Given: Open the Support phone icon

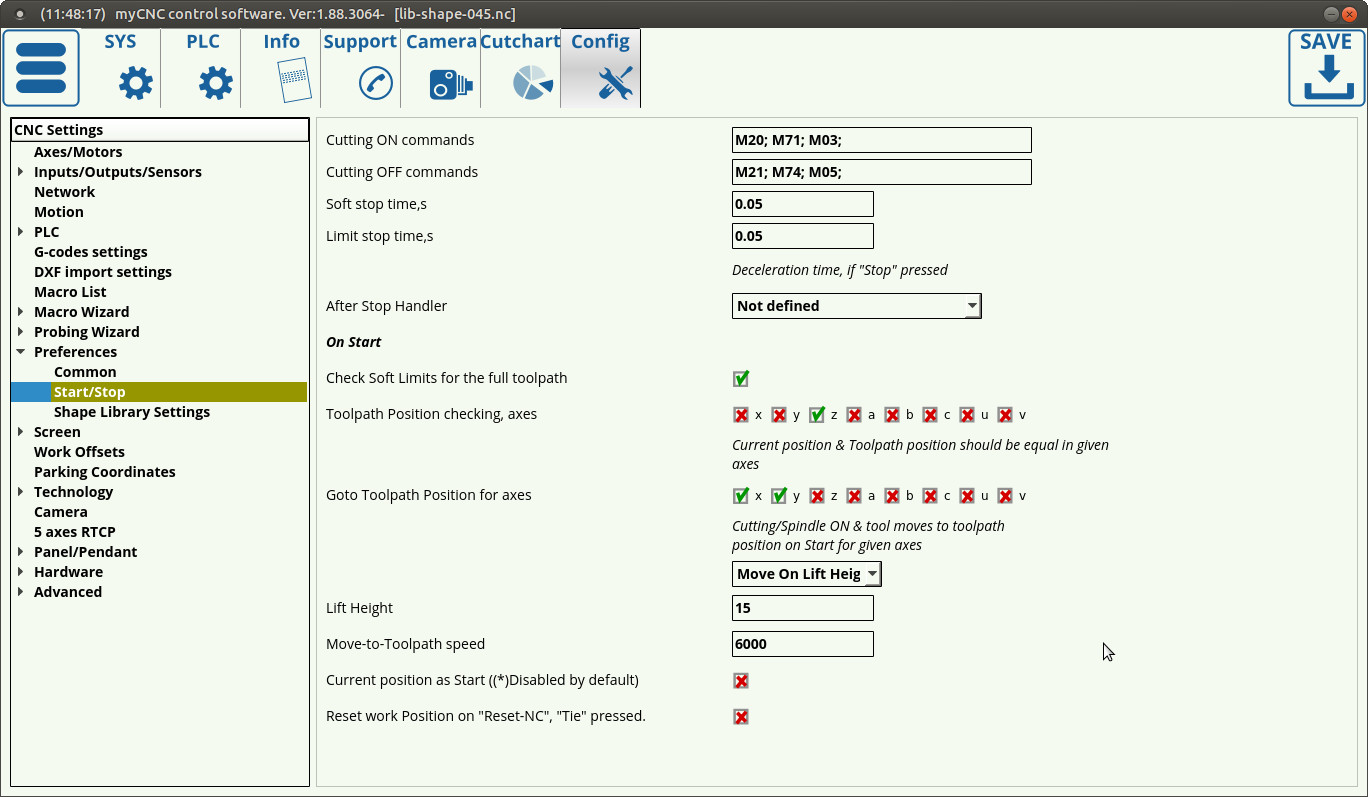Looking at the screenshot, I should 375,83.
